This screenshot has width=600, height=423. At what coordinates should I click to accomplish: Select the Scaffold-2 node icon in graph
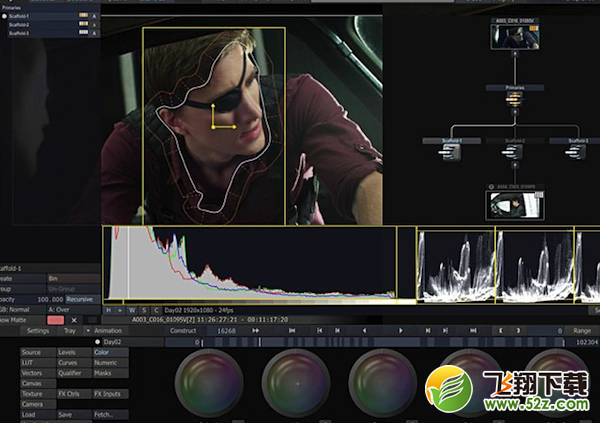pyautogui.click(x=512, y=152)
